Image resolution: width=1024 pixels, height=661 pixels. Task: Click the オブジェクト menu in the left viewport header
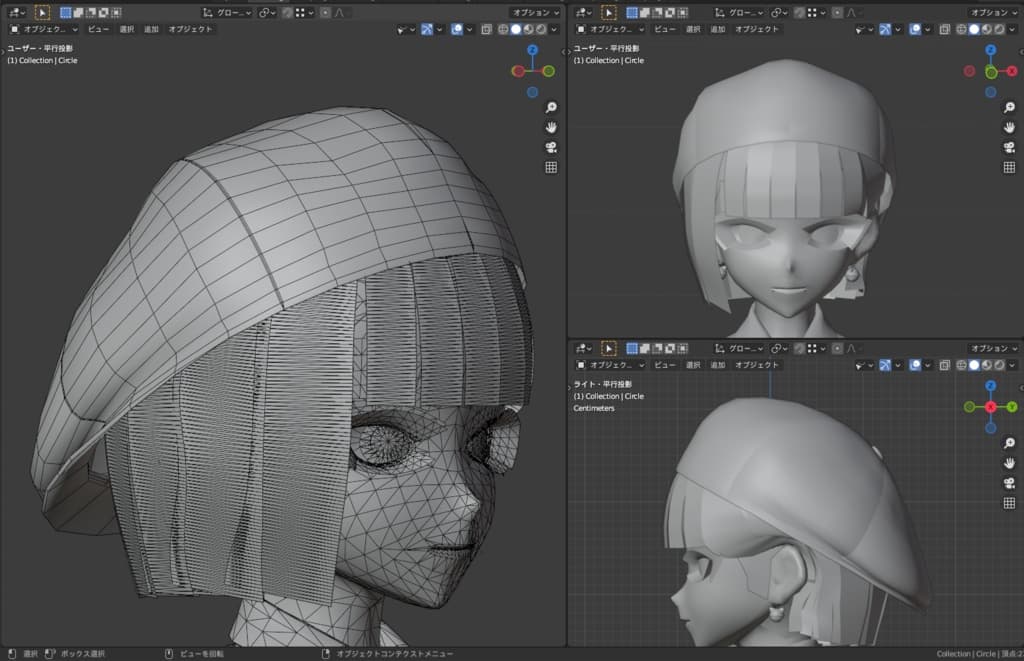coord(190,29)
